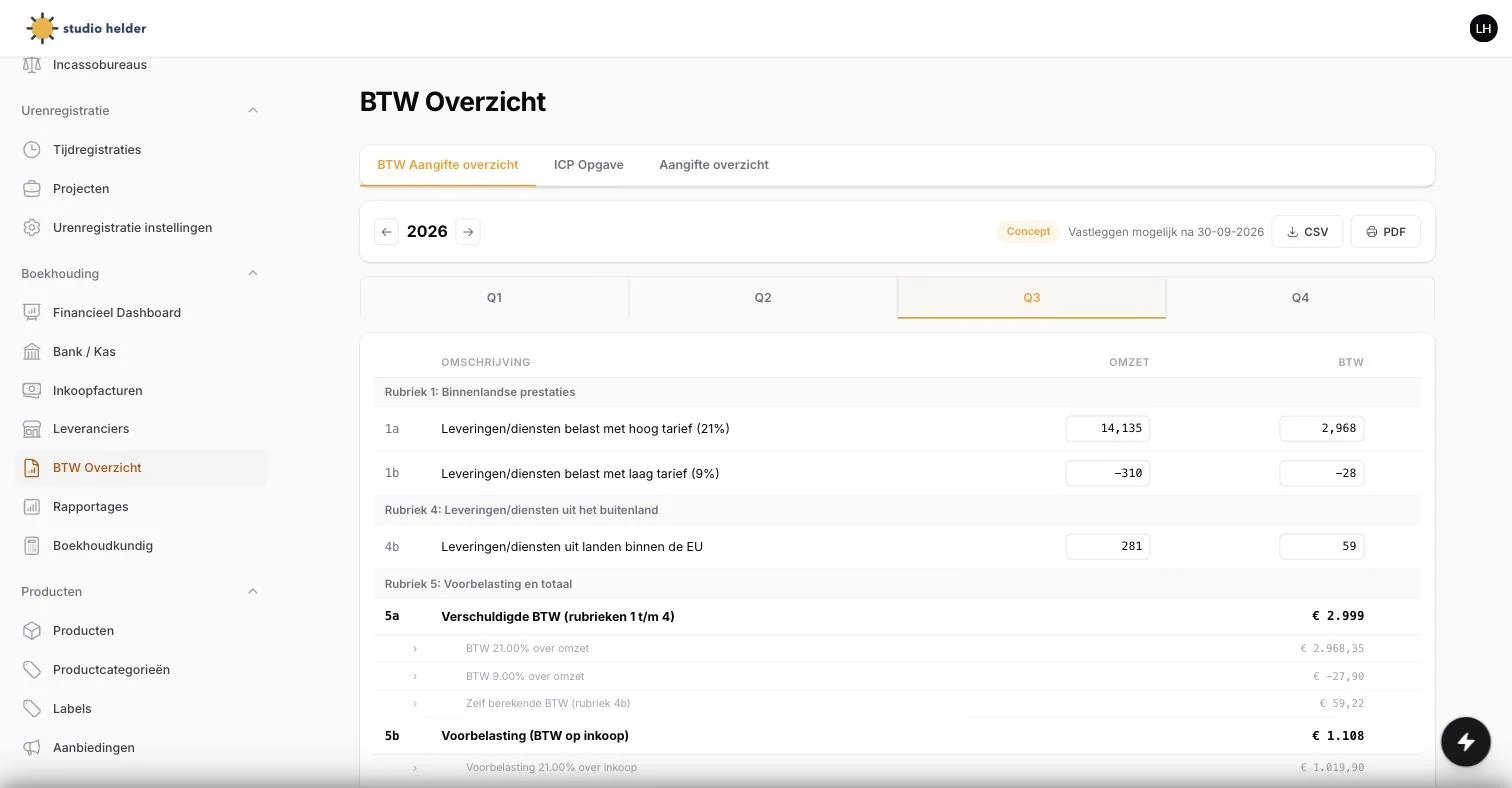Click the Leveranciers store icon
The width and height of the screenshot is (1512, 788).
(32, 429)
